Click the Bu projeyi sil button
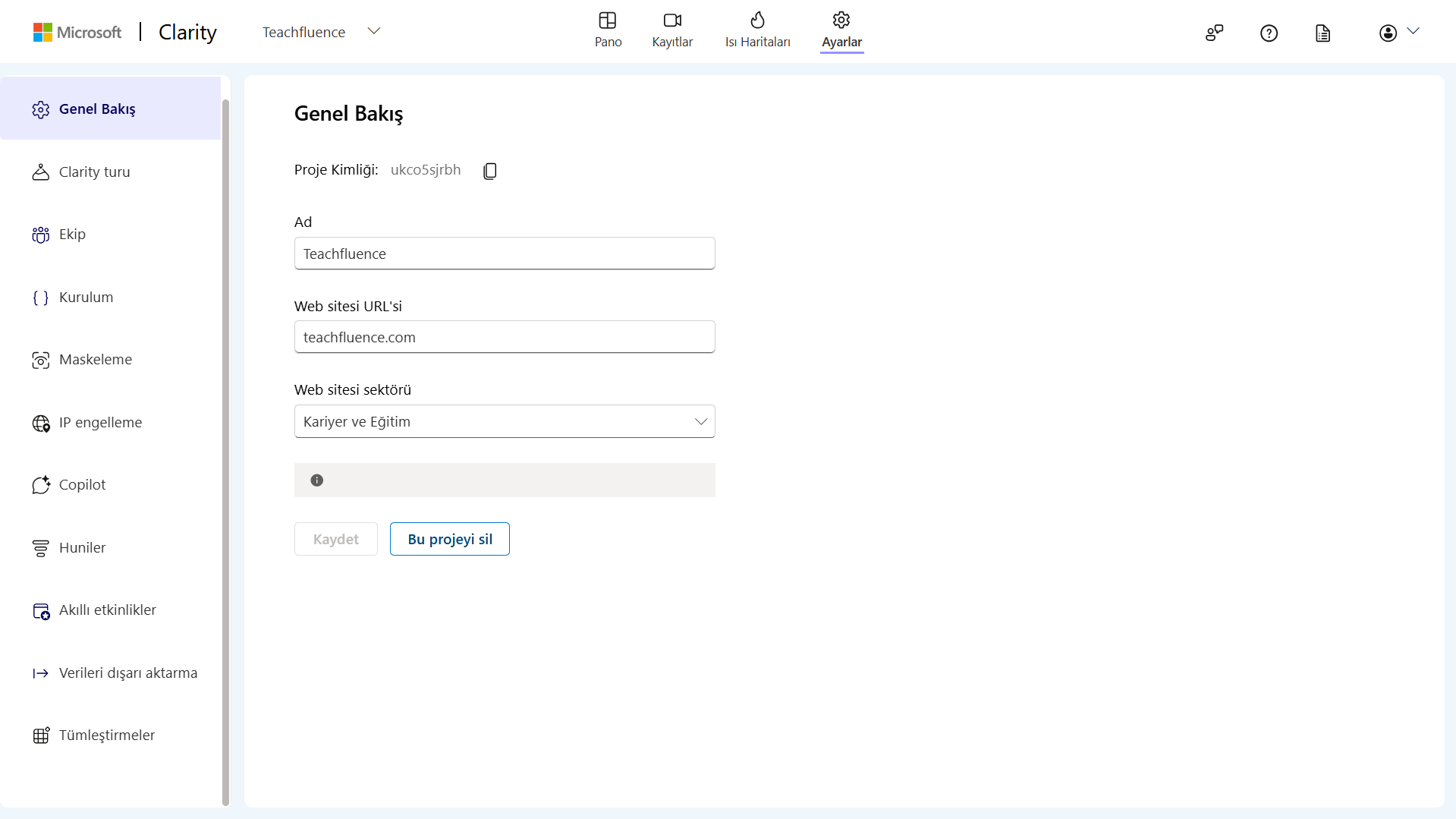 tap(450, 539)
